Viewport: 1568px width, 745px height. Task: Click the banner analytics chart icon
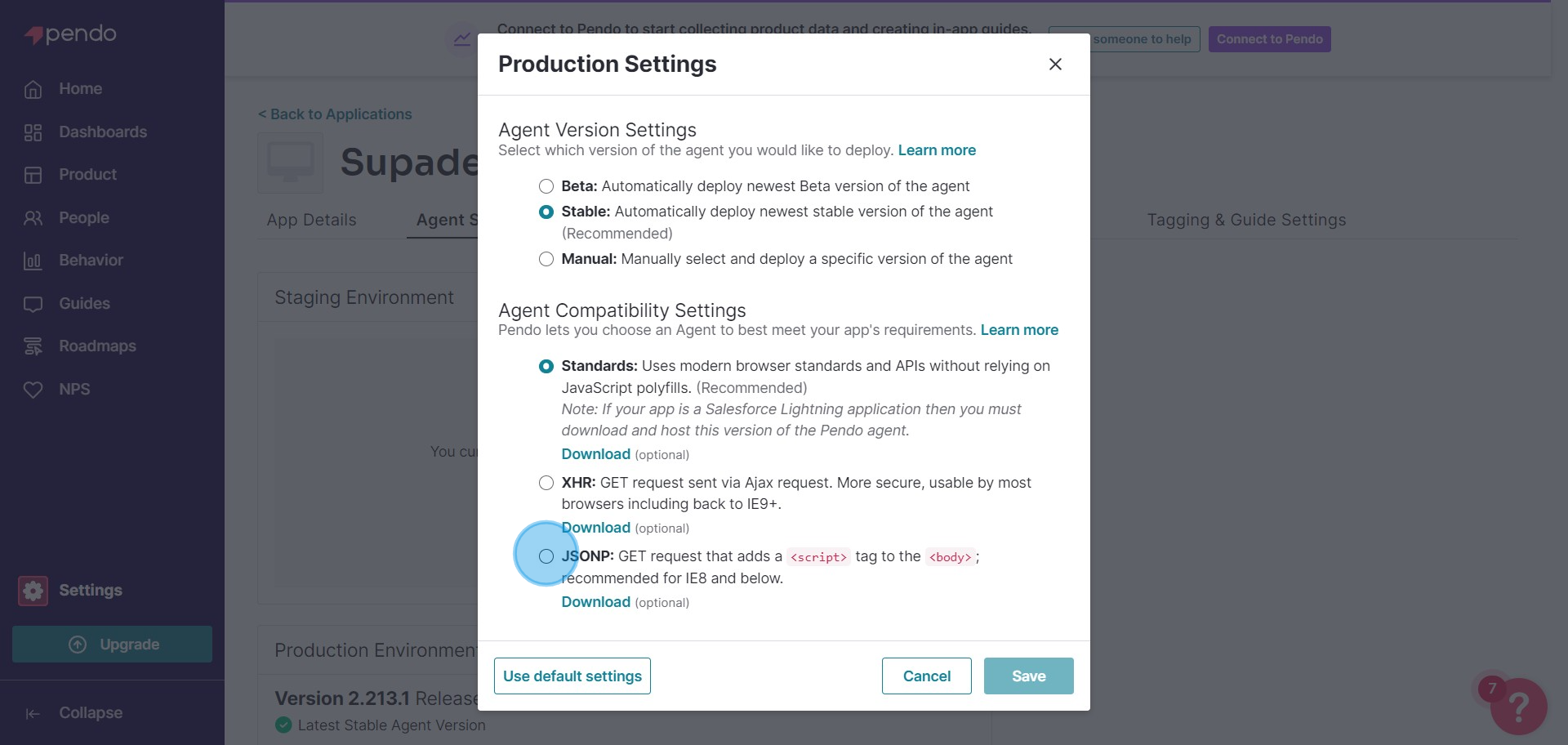(x=462, y=39)
